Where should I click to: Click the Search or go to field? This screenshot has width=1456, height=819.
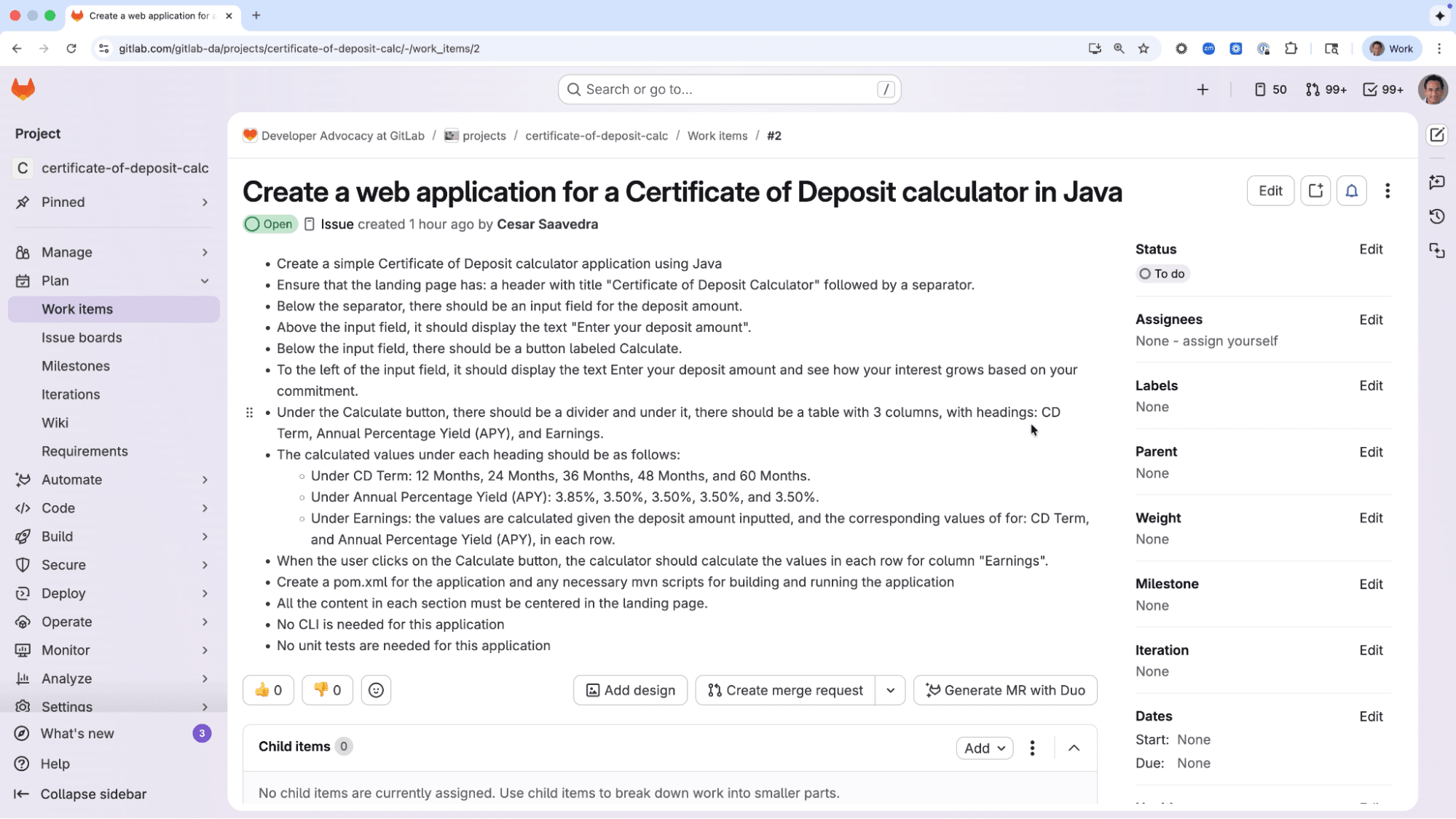(x=728, y=89)
